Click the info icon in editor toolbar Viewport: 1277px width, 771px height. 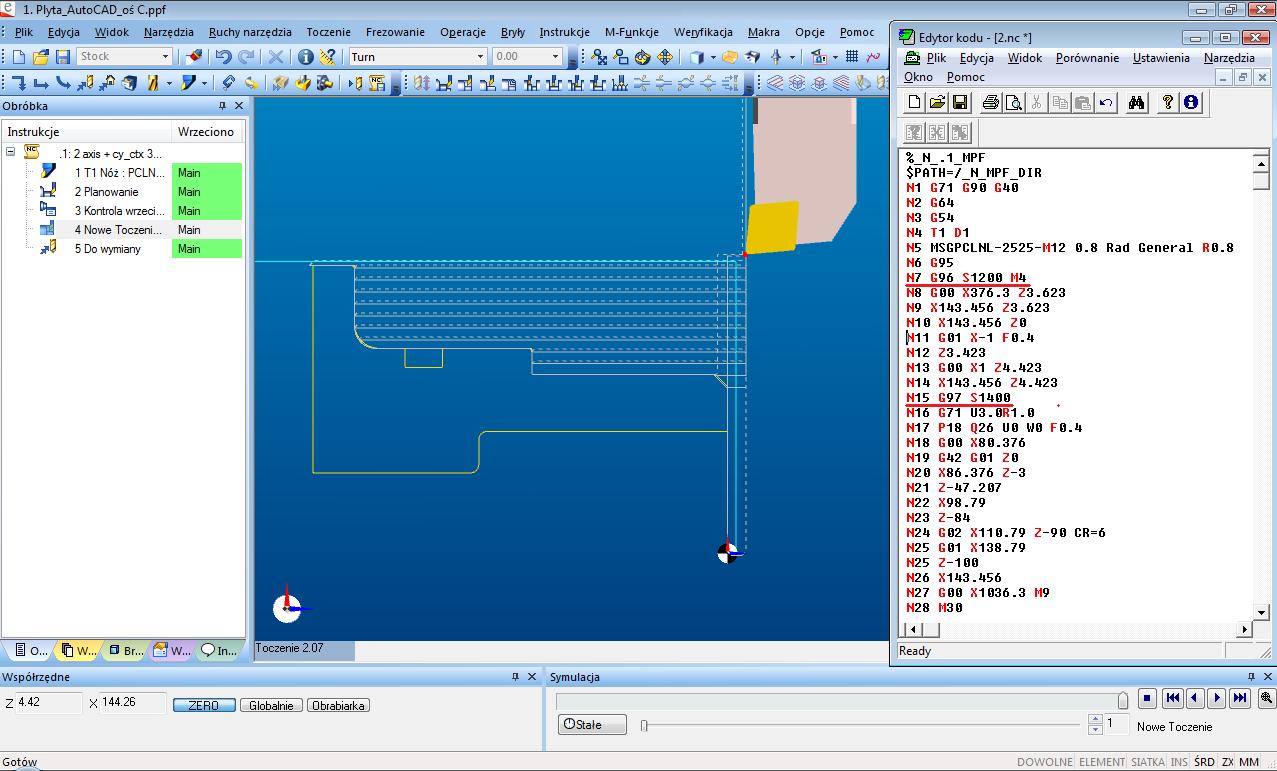pyautogui.click(x=1190, y=102)
